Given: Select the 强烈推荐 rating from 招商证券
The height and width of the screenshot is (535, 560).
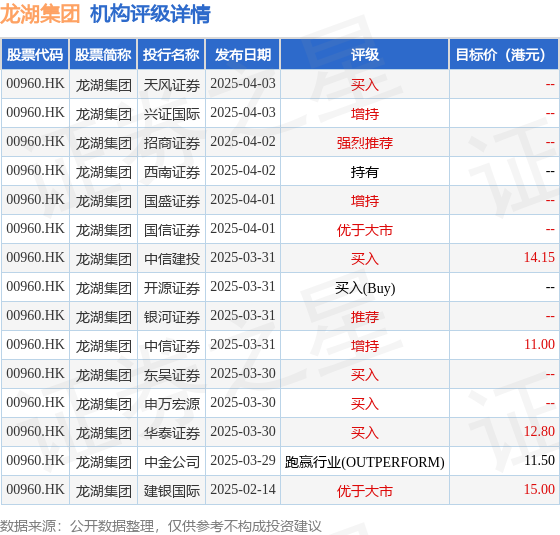Looking at the screenshot, I should point(365,142).
